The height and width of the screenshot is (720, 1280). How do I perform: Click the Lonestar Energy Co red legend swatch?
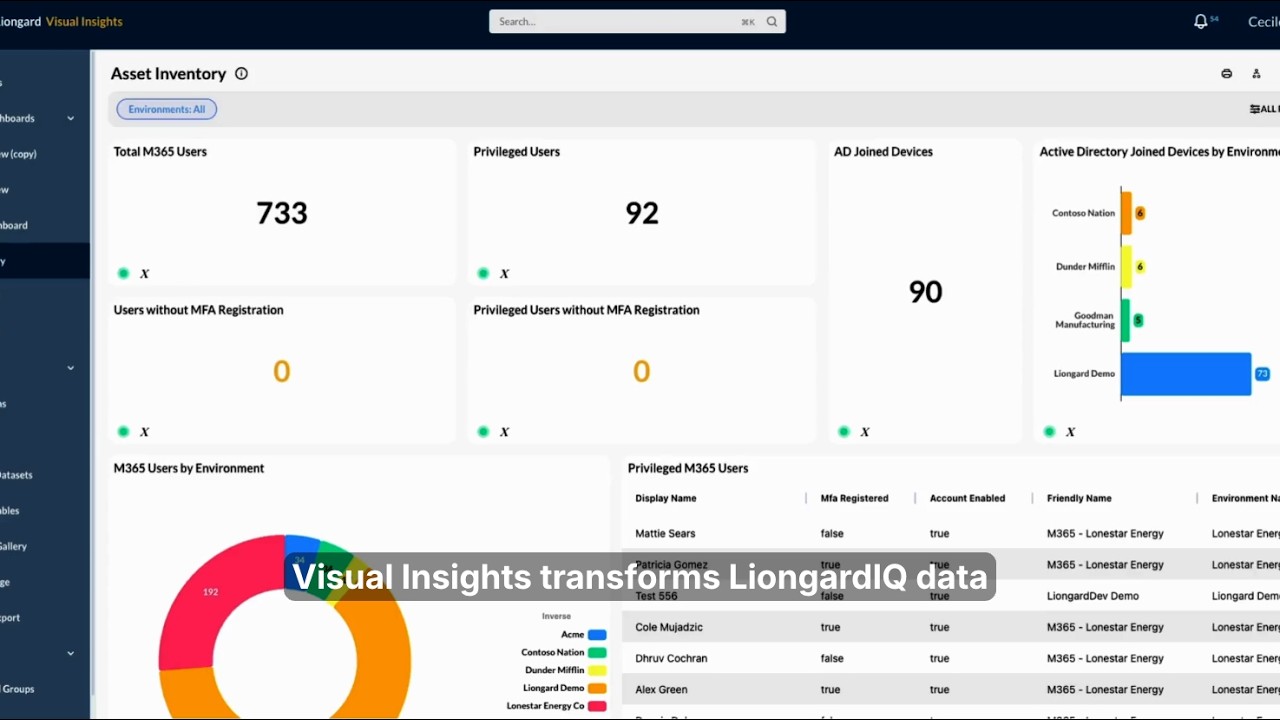(x=597, y=706)
